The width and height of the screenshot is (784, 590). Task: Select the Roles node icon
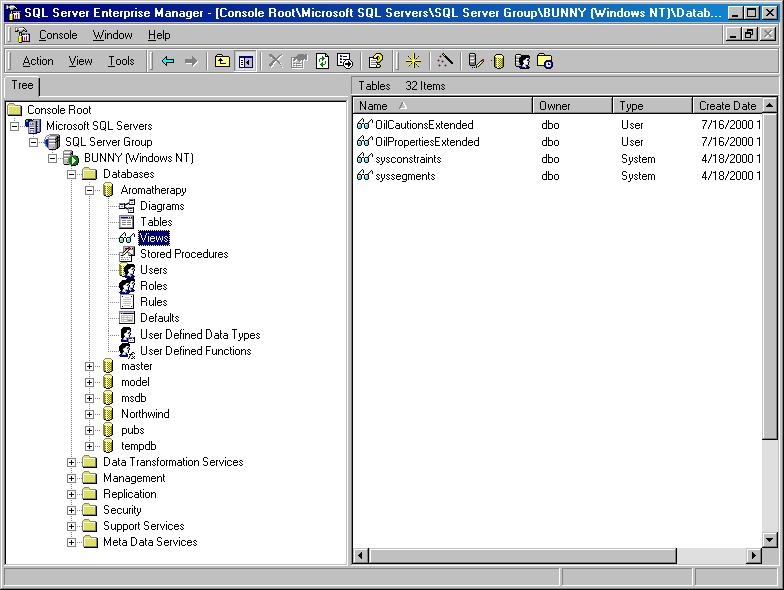pyautogui.click(x=127, y=286)
